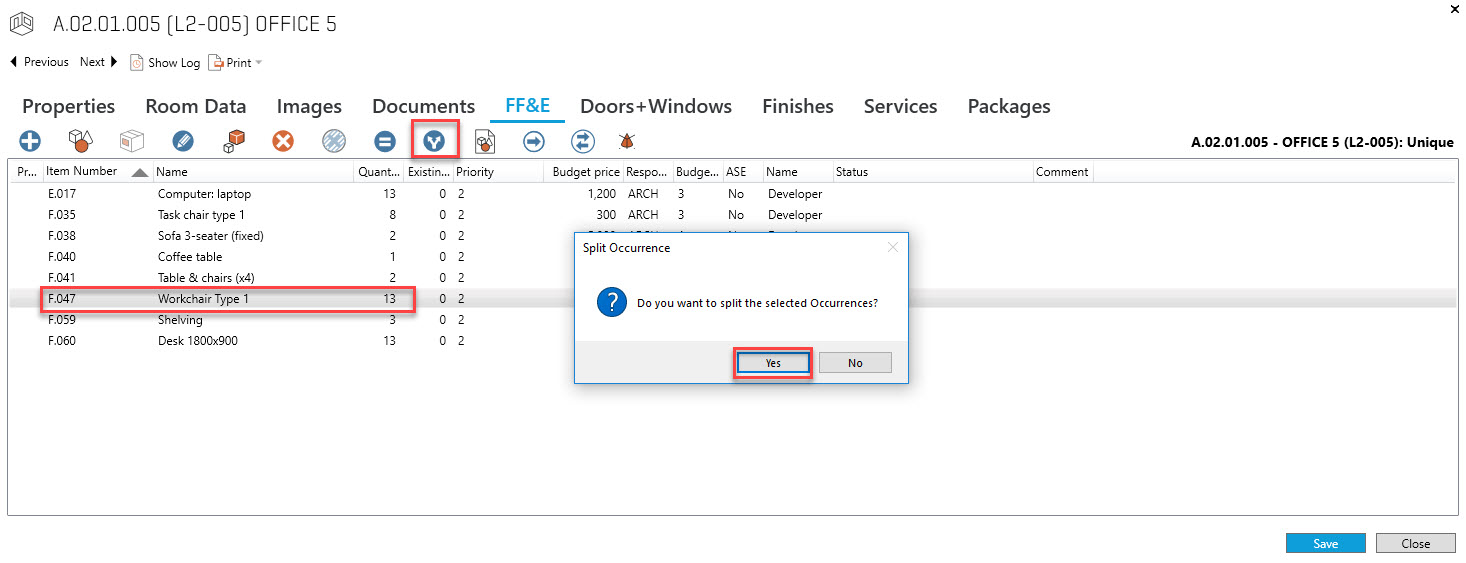Click the orange X delete icon
Screen dimensions: 1466x563
284,141
